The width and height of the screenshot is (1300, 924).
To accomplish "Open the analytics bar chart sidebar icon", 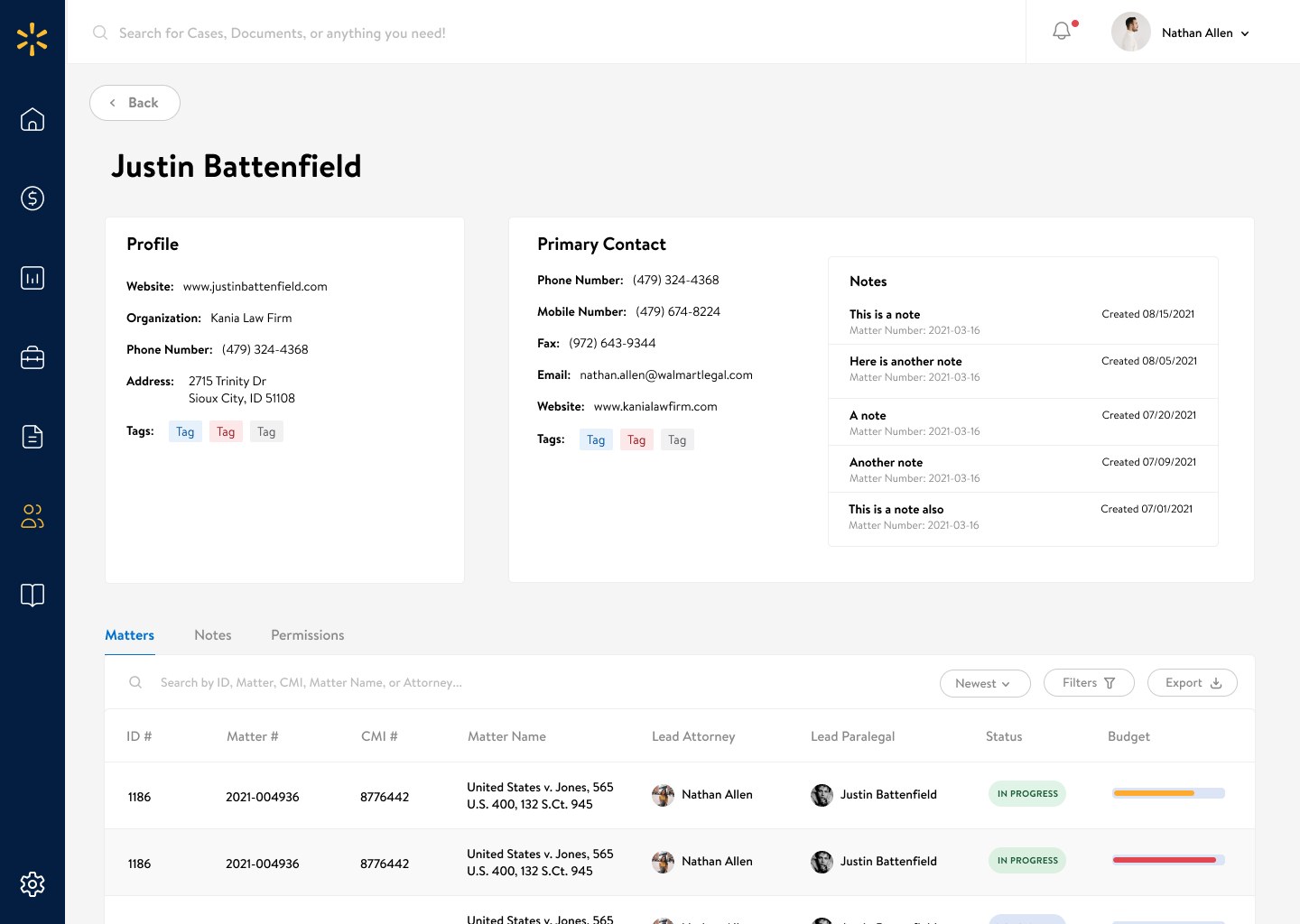I will 32,278.
